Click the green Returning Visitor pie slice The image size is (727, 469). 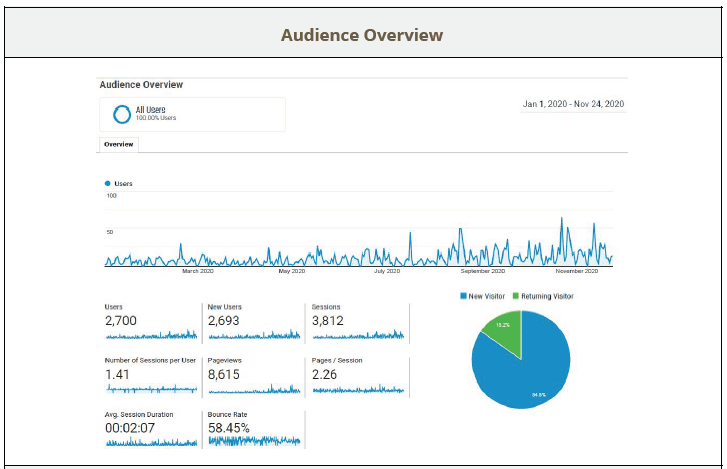505,331
